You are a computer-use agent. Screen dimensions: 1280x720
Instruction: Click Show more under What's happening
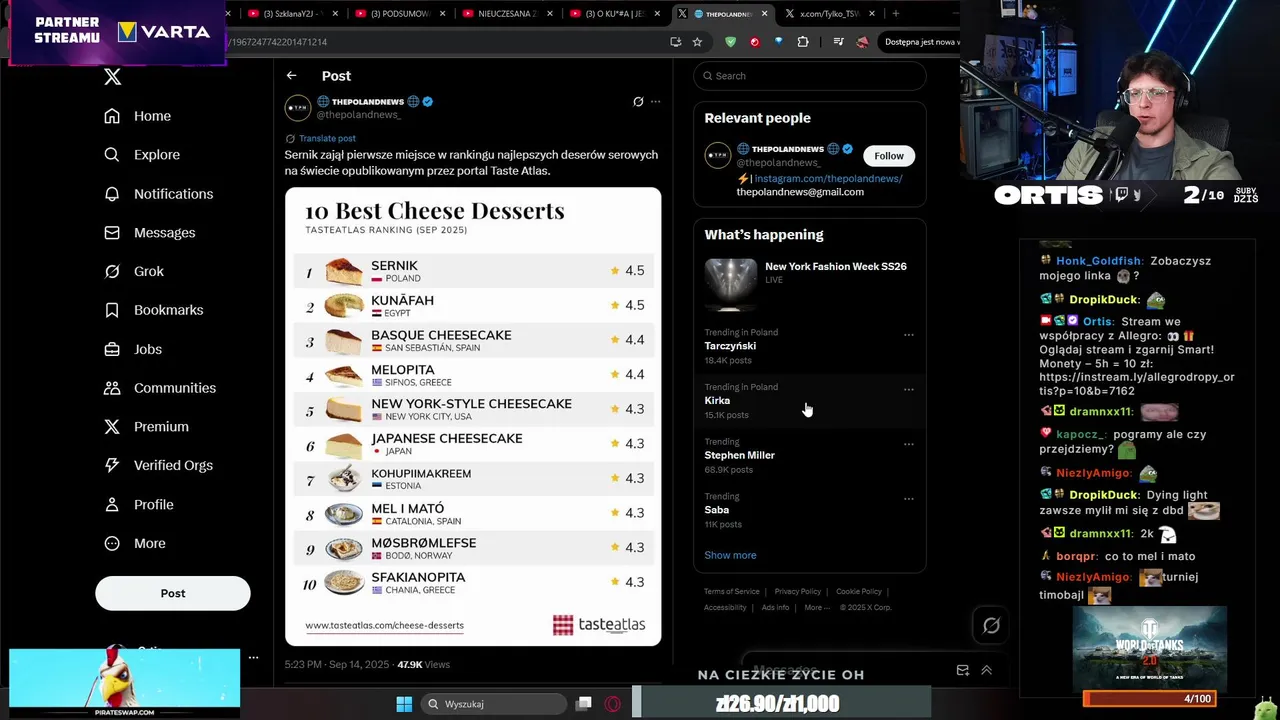730,555
